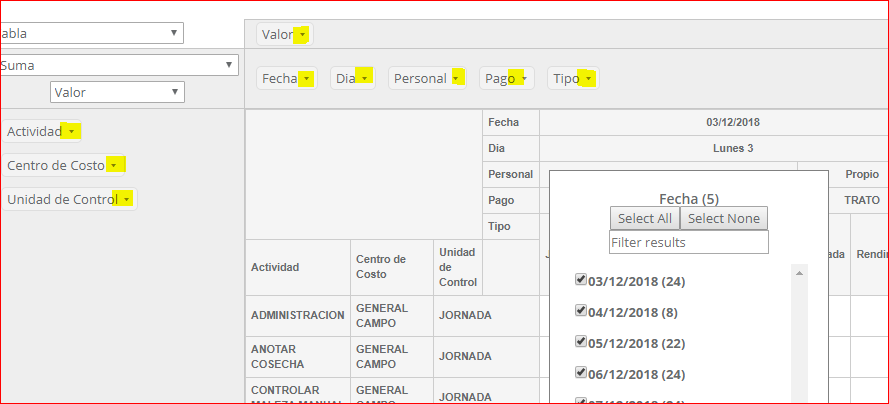
Task: Open the Actividad attribute filter arrow
Action: pos(71,132)
